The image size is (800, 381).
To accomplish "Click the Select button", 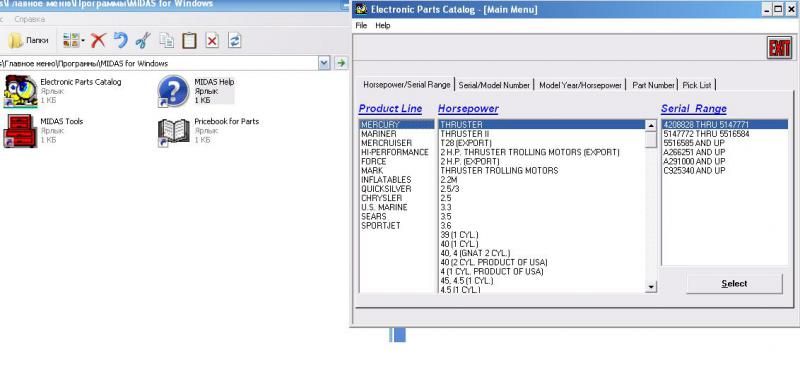I will tap(734, 284).
